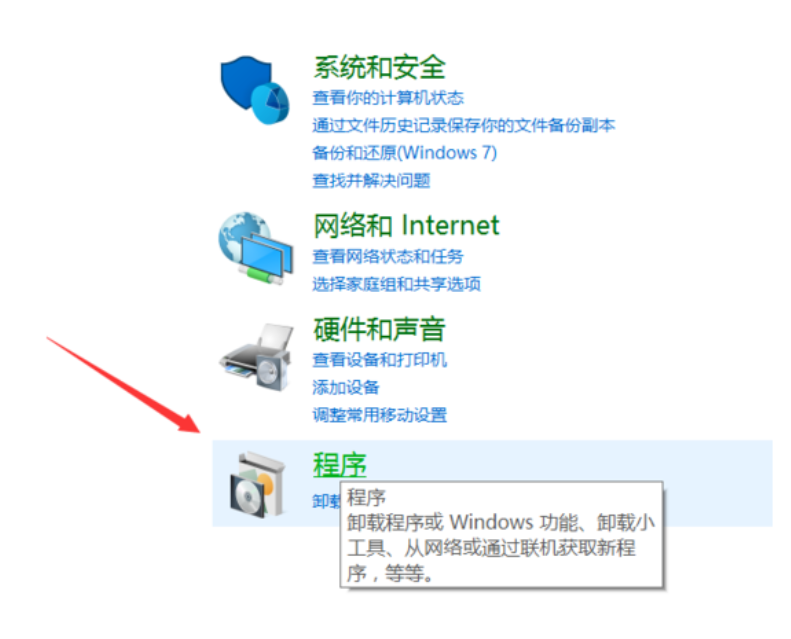791x639 pixels.
Task: Click 选择家庭组和共享选项 link
Action: [x=397, y=284]
